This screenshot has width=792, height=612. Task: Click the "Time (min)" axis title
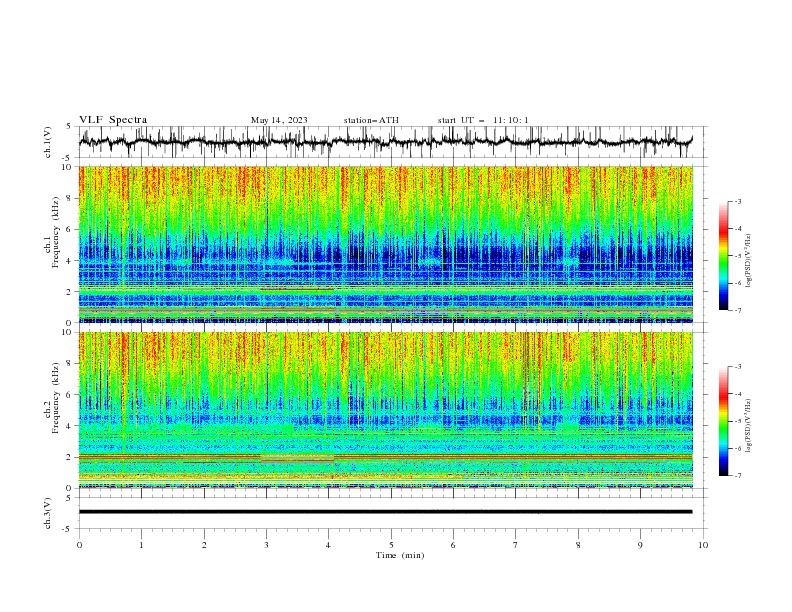click(400, 555)
